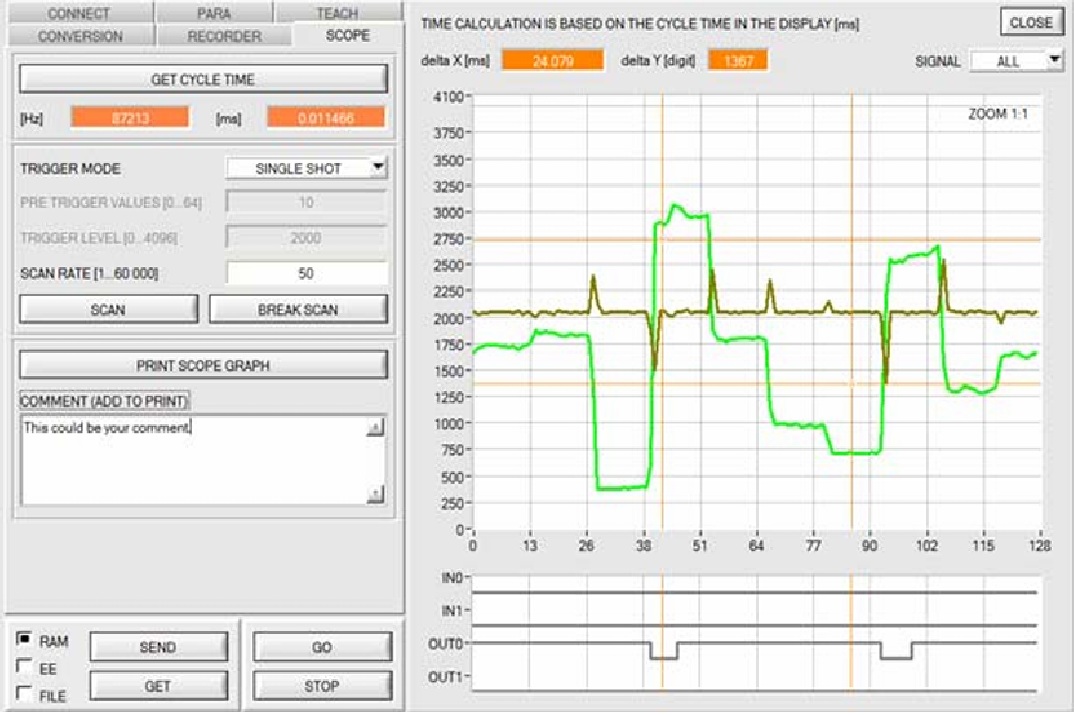The width and height of the screenshot is (1074, 715).
Task: Click the delta X value 24.079
Action: tap(553, 60)
